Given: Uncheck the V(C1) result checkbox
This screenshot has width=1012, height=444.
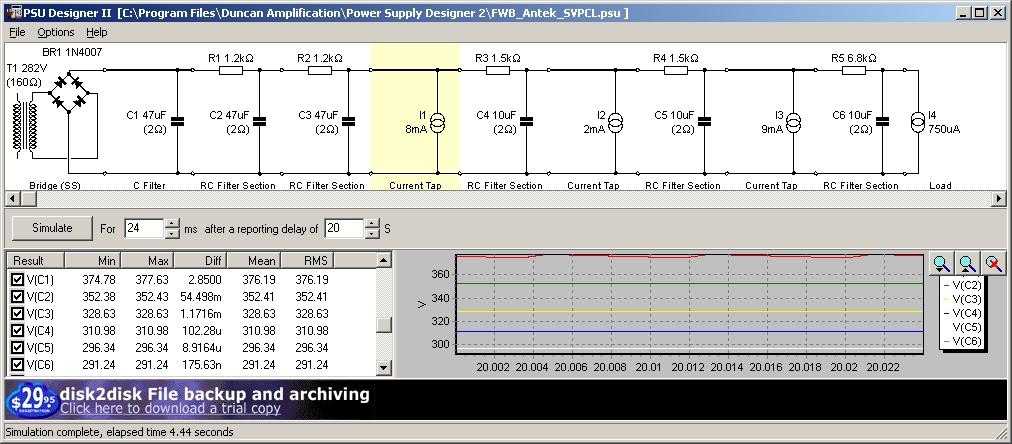Looking at the screenshot, I should 17,280.
